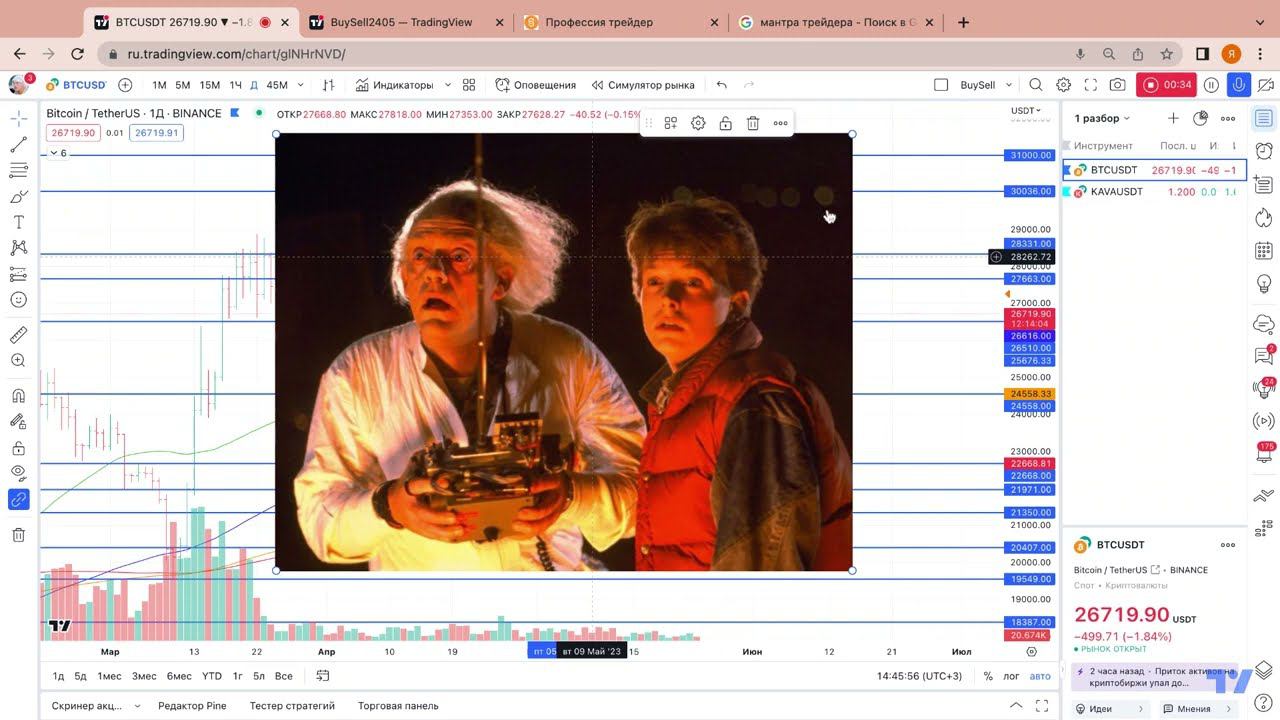Click the BTCUSD symbol search field
The image size is (1280, 720).
(x=76, y=85)
